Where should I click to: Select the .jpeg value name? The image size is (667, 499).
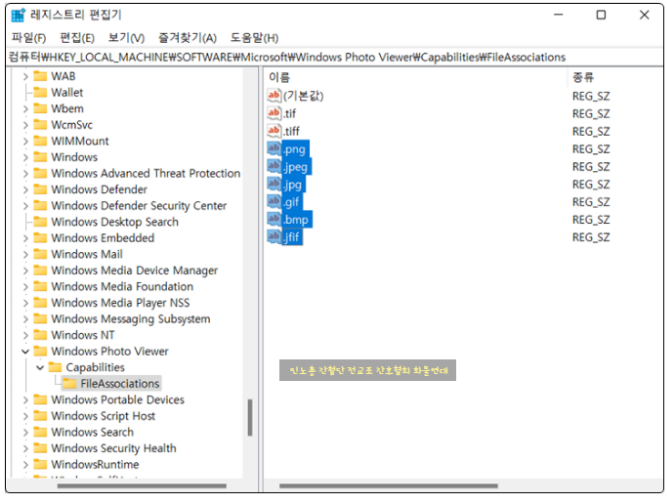(296, 167)
